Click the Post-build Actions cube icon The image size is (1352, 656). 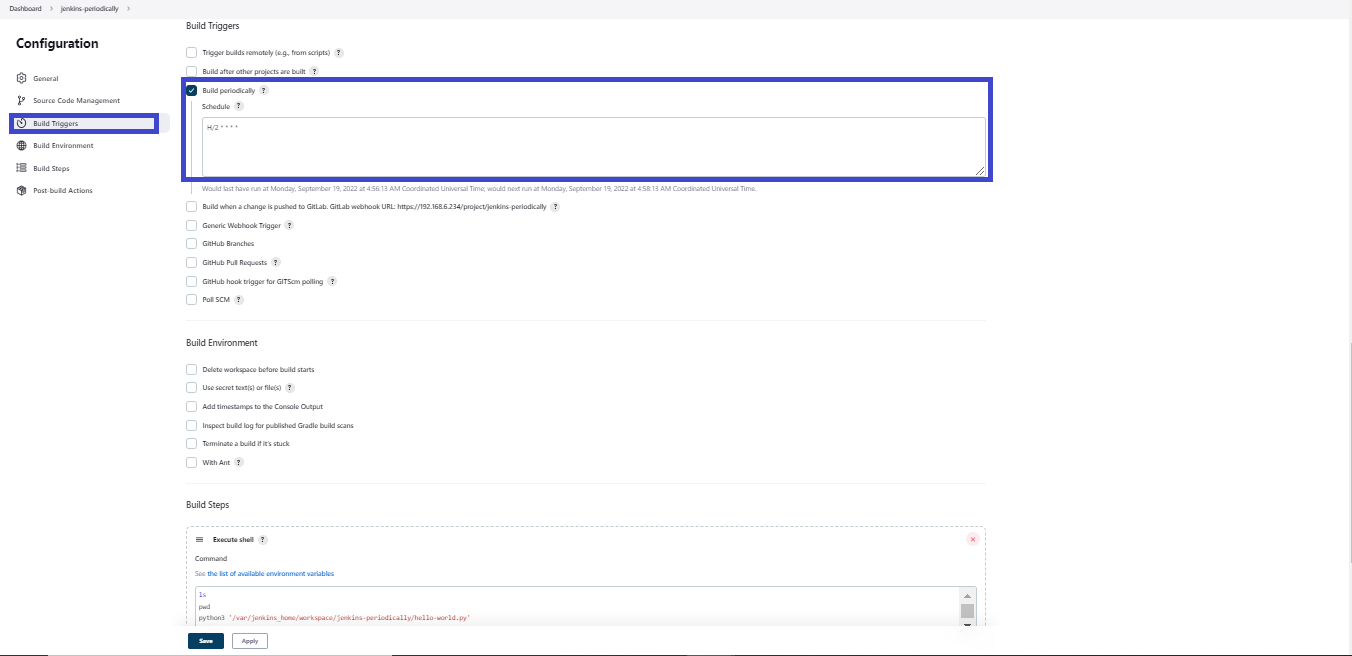[22, 190]
